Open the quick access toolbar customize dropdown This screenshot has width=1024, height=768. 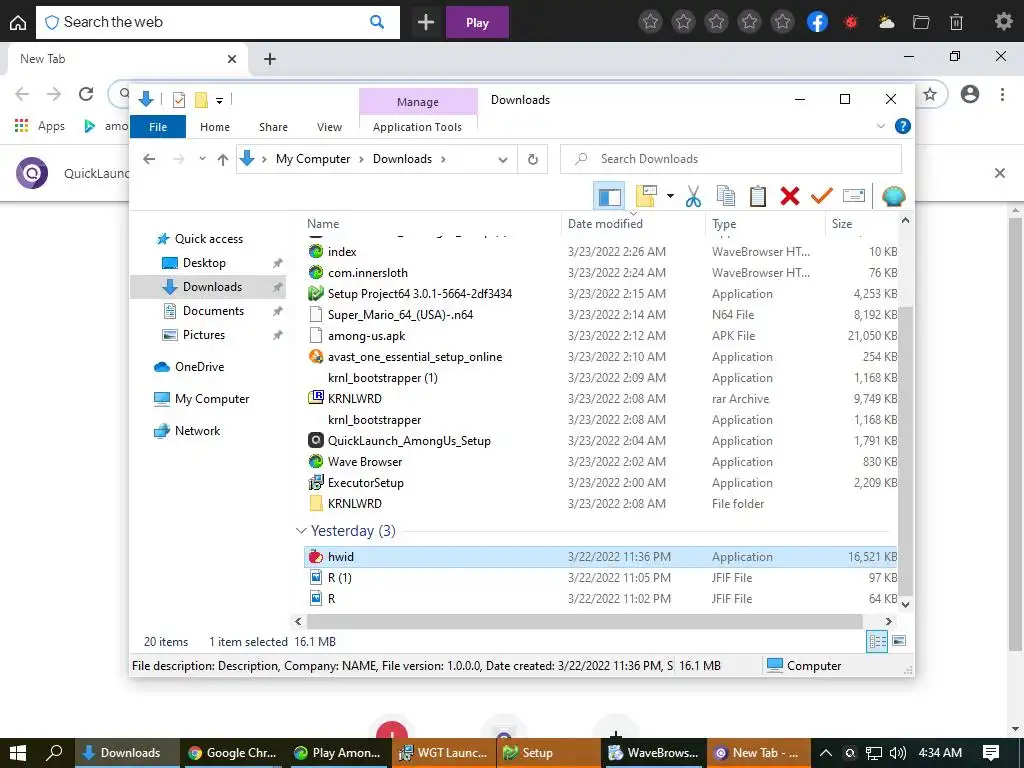tap(219, 100)
